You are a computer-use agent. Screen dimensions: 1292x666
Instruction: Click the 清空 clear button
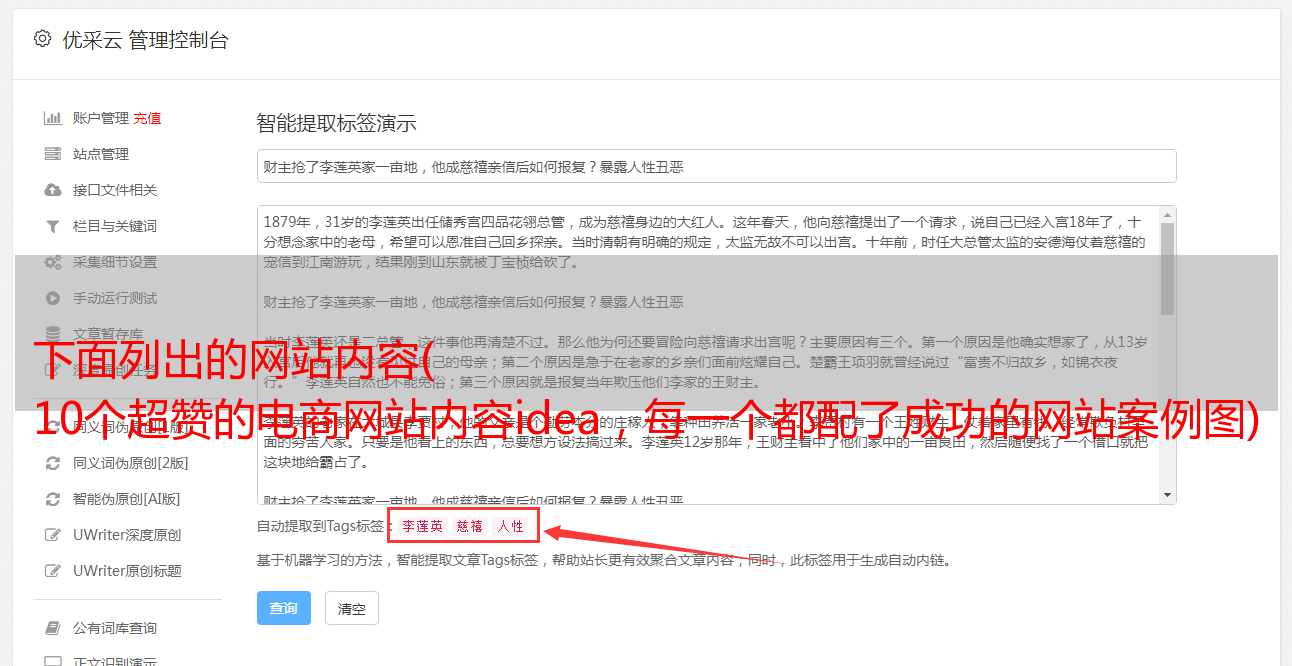(x=352, y=608)
